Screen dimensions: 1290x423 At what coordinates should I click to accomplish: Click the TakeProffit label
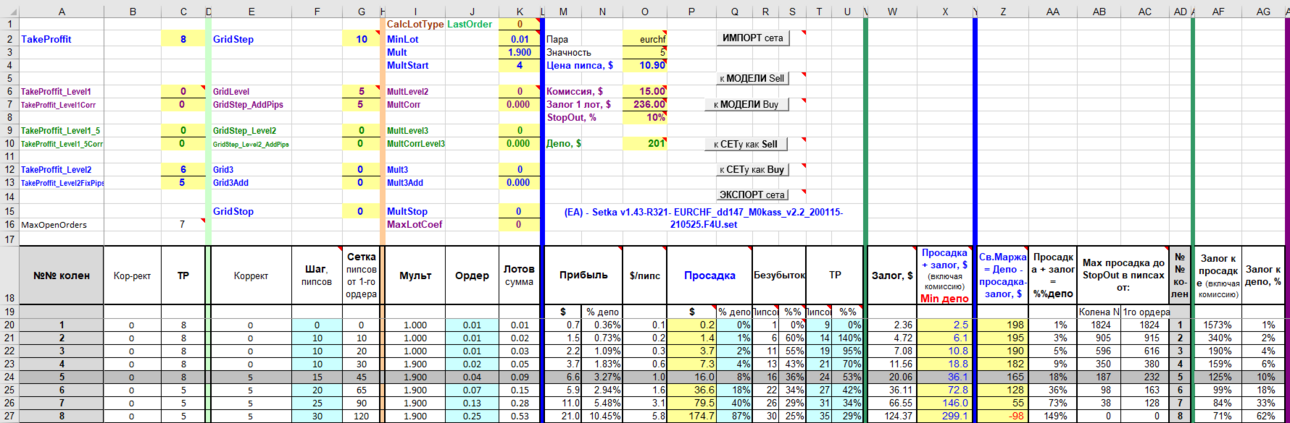(x=46, y=39)
